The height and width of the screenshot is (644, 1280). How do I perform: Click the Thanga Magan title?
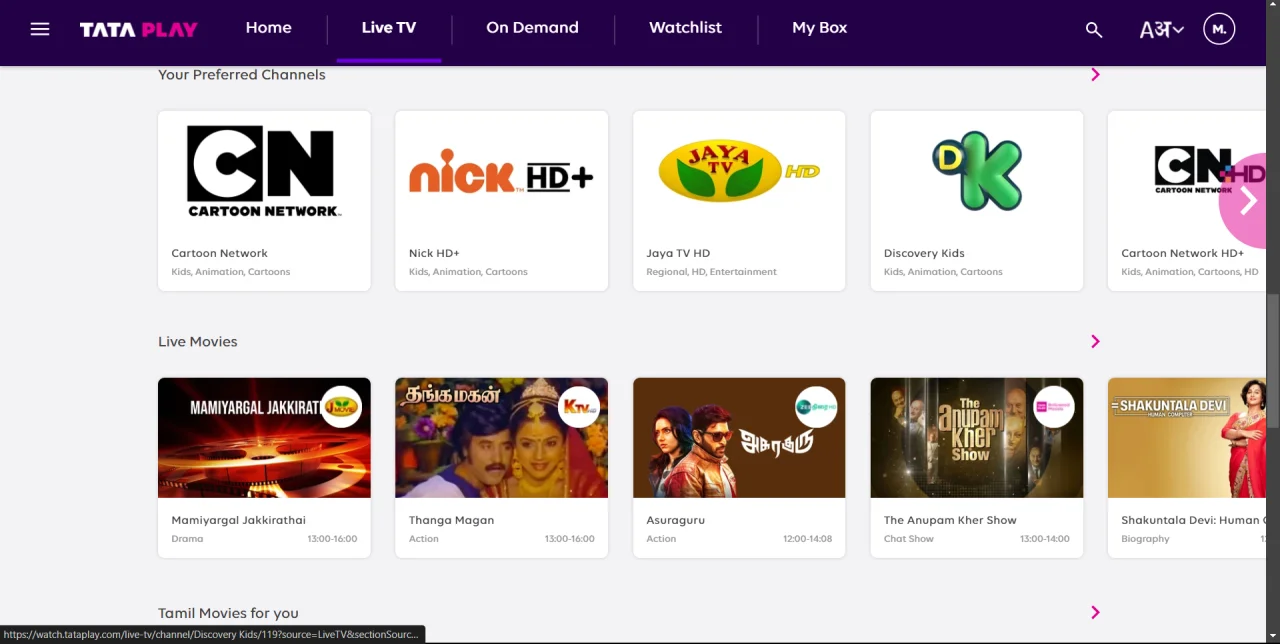coord(451,520)
